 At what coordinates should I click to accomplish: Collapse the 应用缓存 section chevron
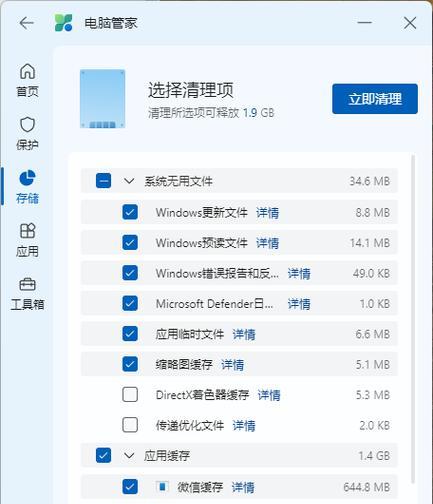tap(129, 455)
